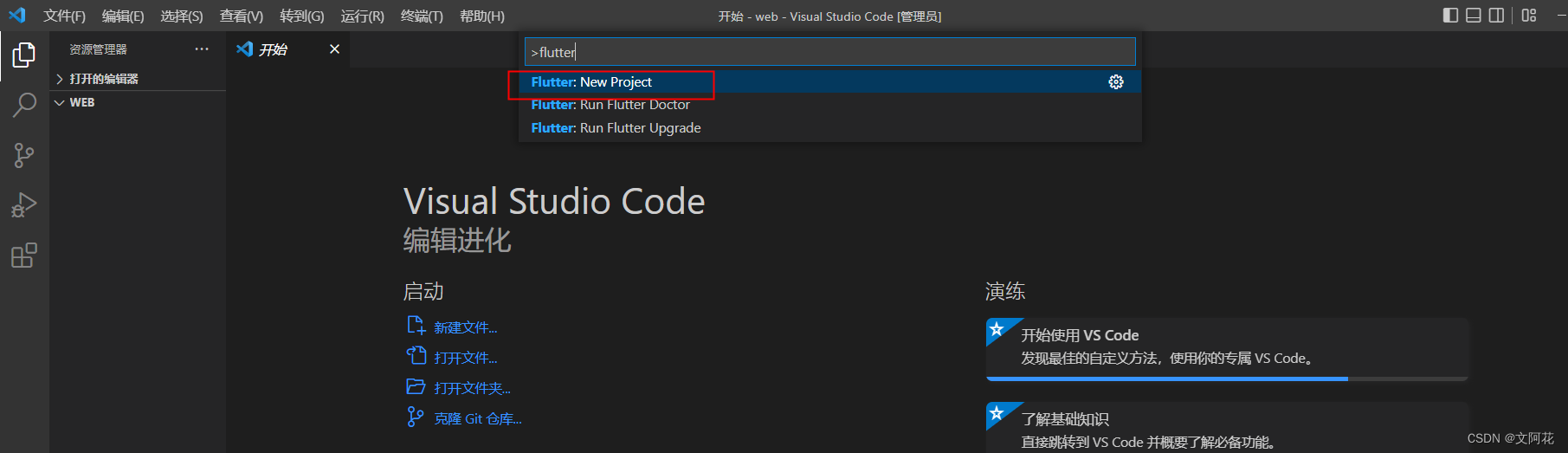Select Flutter: New Project command
Viewport: 1568px width, 453px height.
pos(829,81)
